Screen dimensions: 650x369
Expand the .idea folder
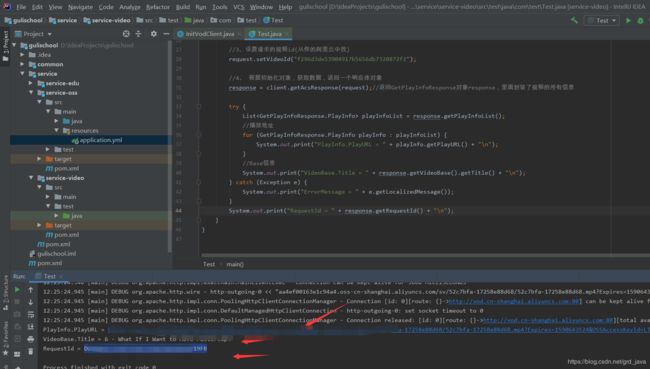(23, 55)
